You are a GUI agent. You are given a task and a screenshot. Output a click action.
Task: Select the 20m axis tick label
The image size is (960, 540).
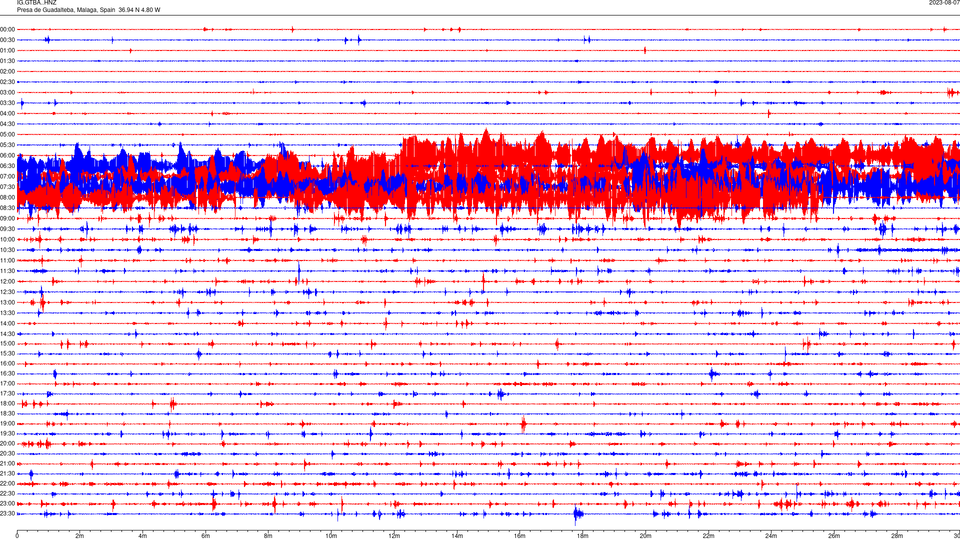click(x=645, y=536)
